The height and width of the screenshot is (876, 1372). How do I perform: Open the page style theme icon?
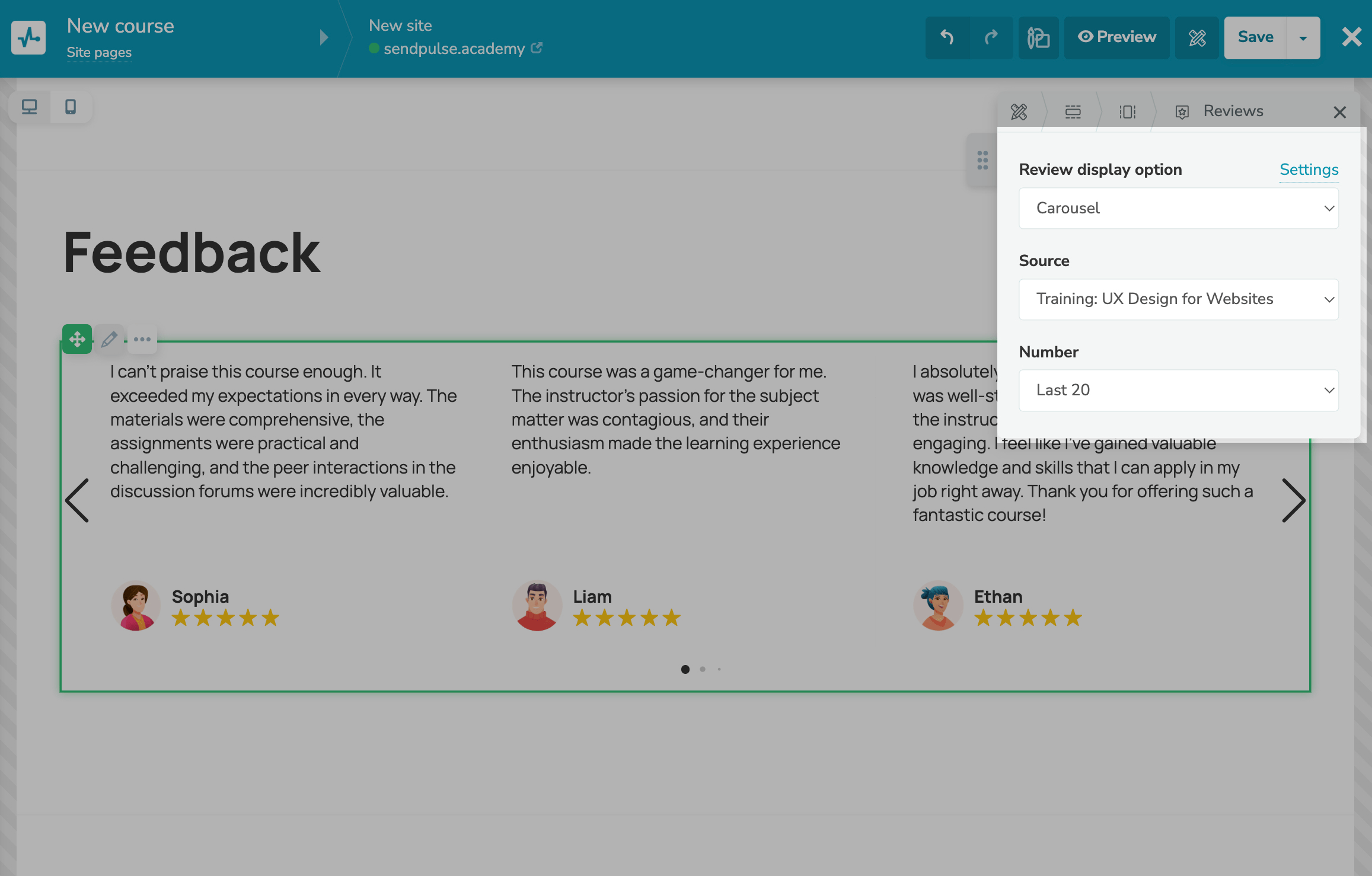1038,37
